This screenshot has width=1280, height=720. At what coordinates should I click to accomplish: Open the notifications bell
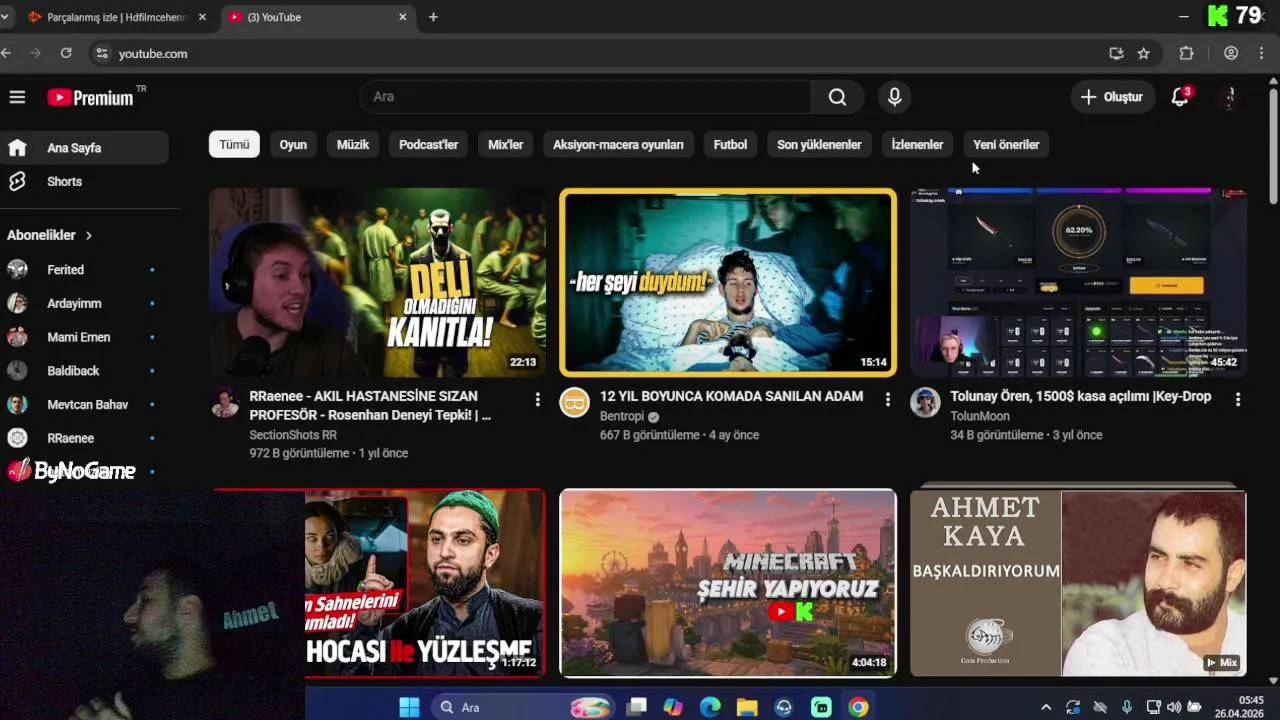click(x=1180, y=97)
